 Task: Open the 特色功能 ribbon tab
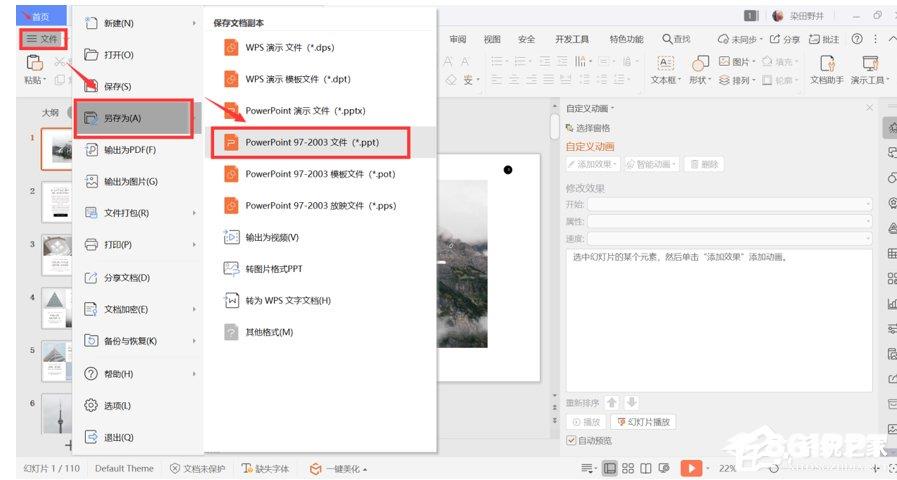pyautogui.click(x=626, y=39)
